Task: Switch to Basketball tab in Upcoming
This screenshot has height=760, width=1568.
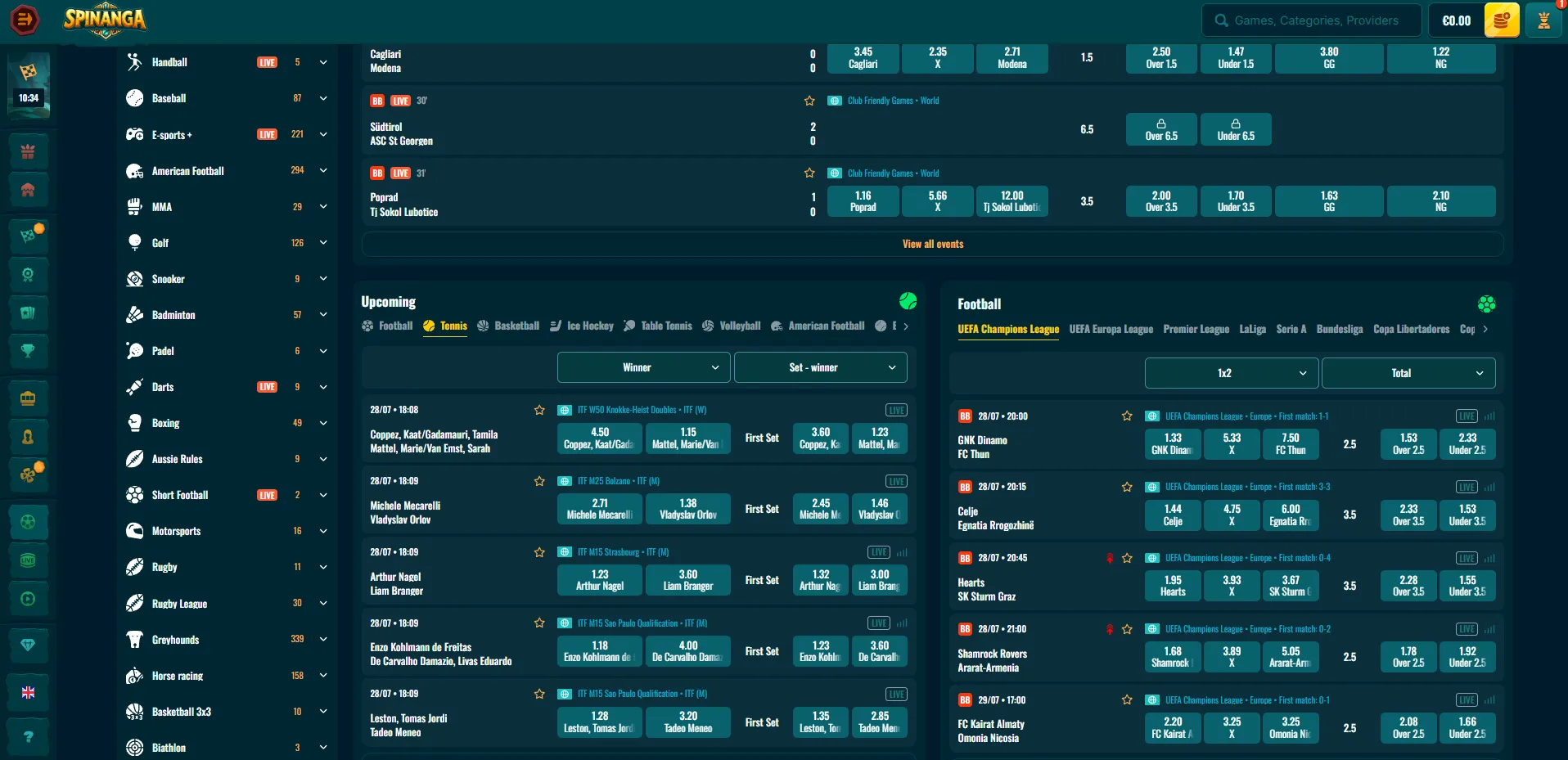Action: point(508,326)
